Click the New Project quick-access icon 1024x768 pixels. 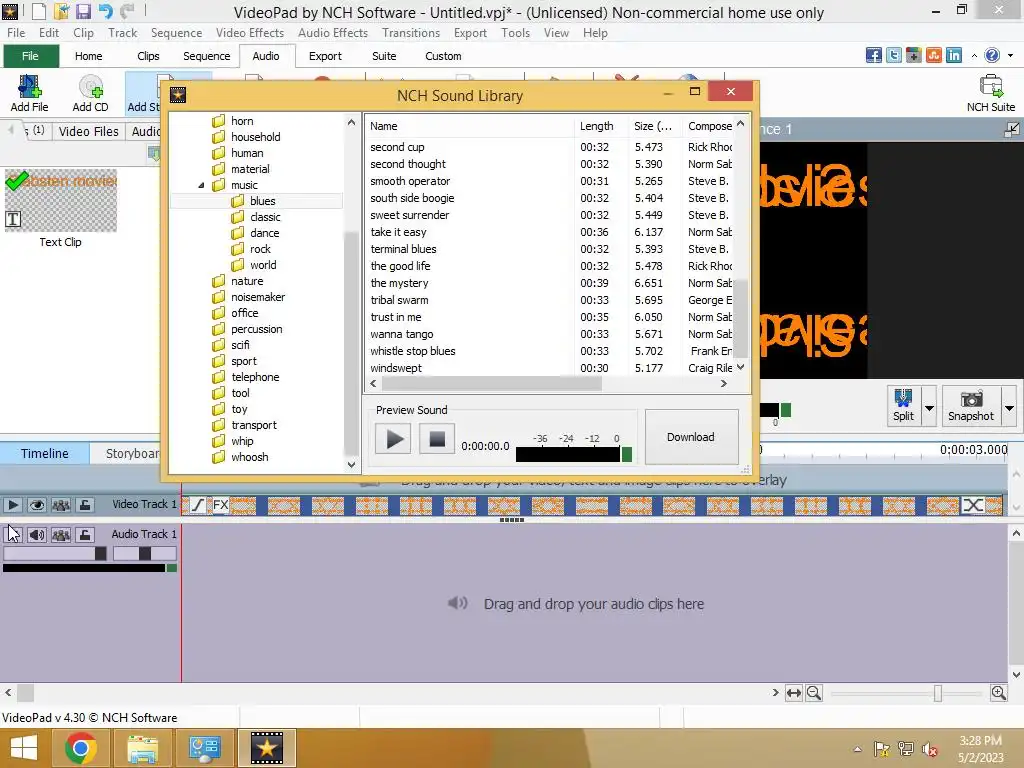point(39,11)
